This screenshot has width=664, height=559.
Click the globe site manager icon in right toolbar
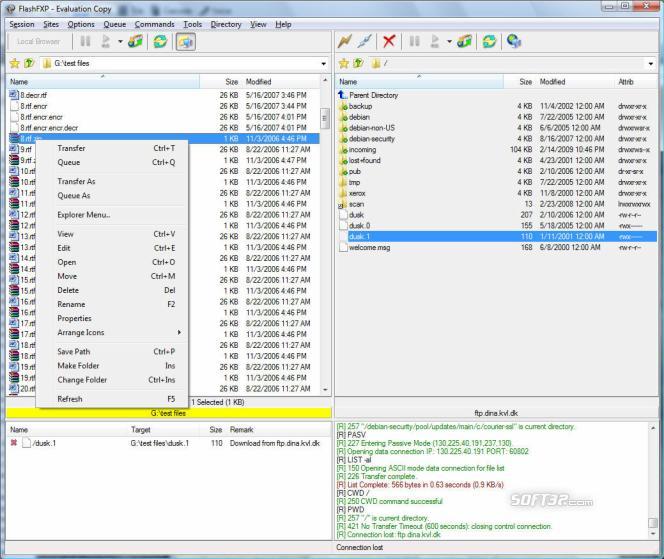click(514, 42)
